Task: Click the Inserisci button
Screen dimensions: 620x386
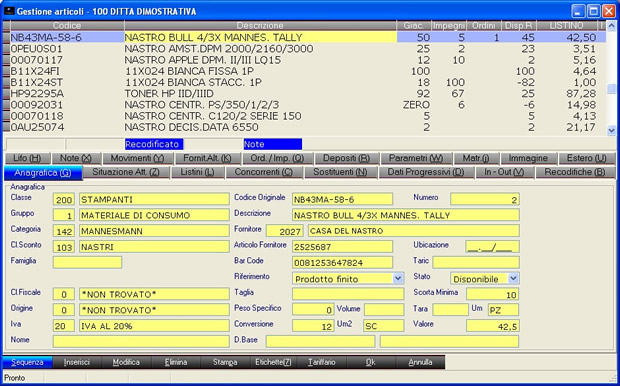Action: coord(77,362)
